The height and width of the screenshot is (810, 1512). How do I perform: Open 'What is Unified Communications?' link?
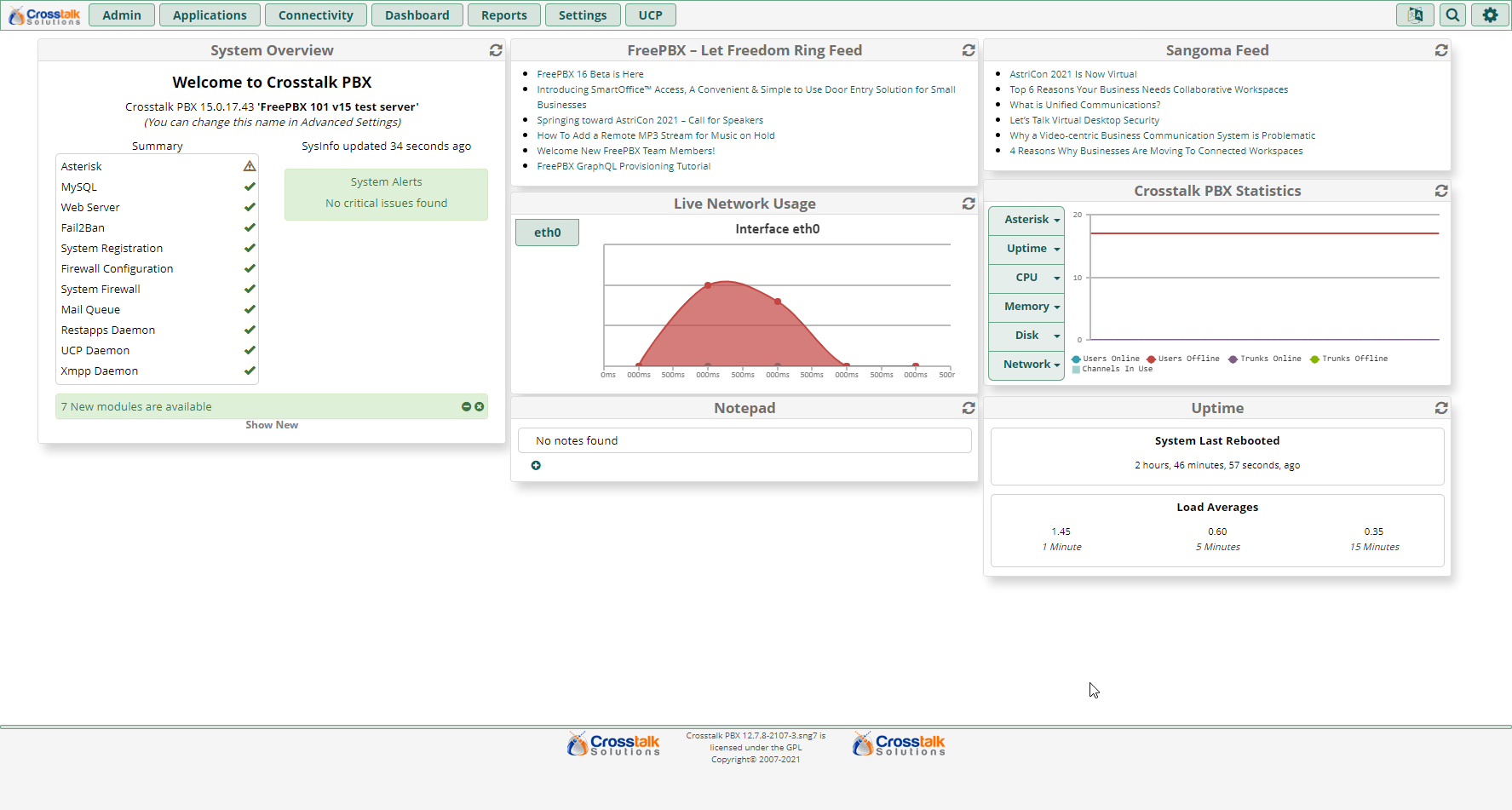tap(1085, 105)
